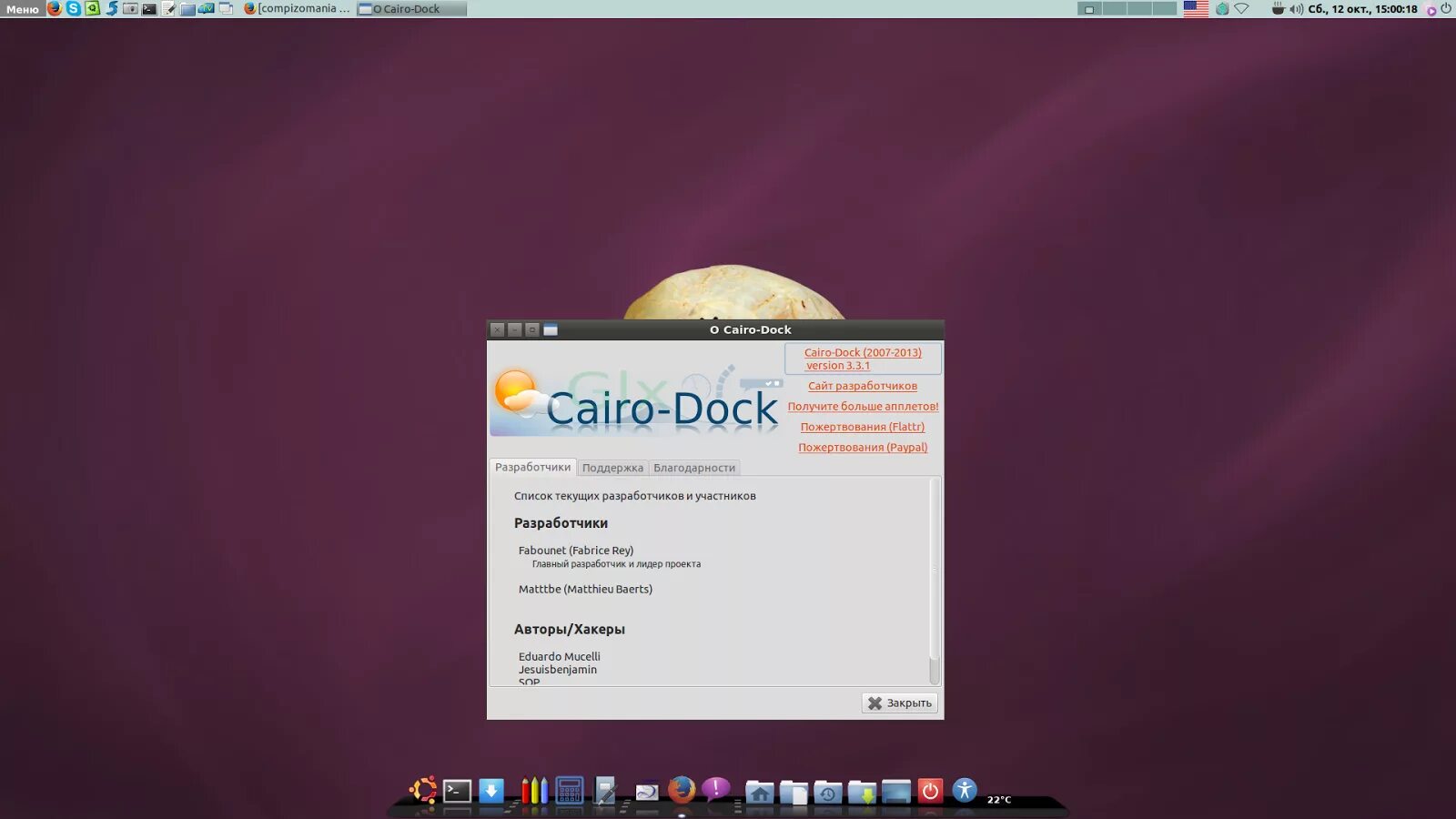1456x819 pixels.
Task: Open the Downloads folder in the dock
Action: [x=862, y=792]
